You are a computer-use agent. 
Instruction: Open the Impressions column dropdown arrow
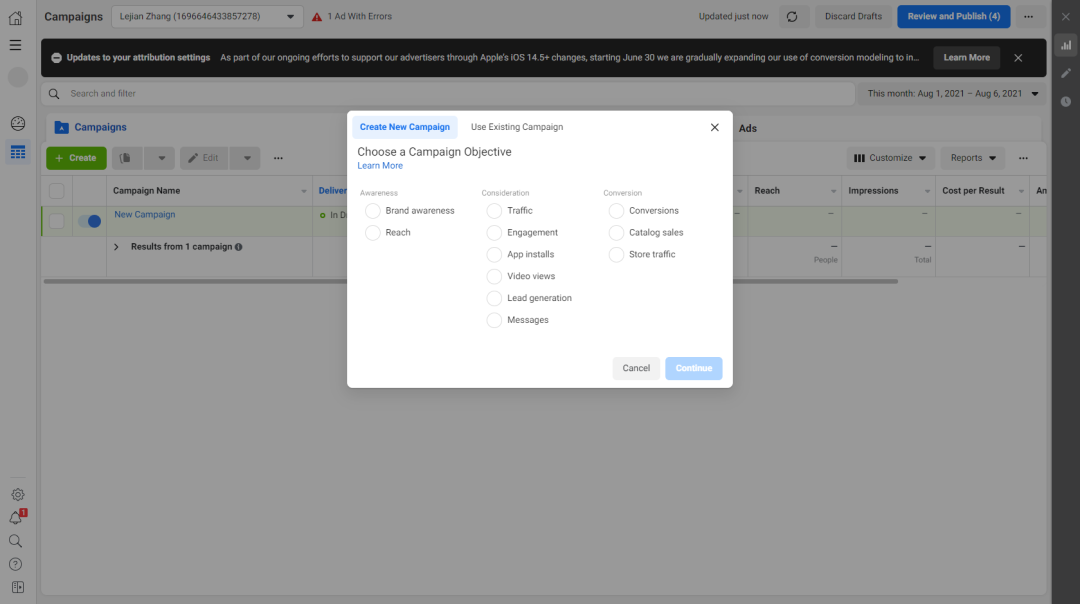click(x=927, y=191)
